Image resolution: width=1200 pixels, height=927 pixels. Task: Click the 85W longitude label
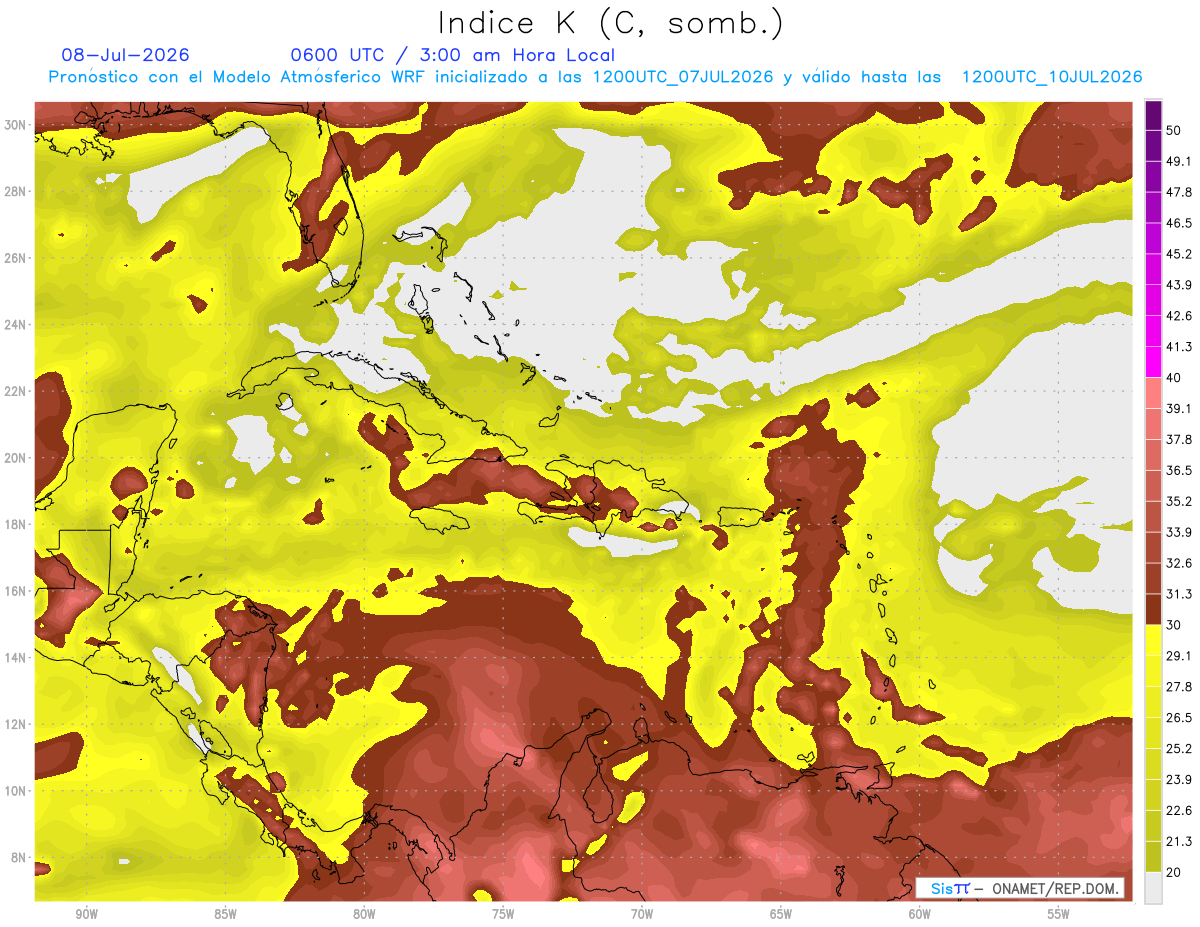click(225, 914)
